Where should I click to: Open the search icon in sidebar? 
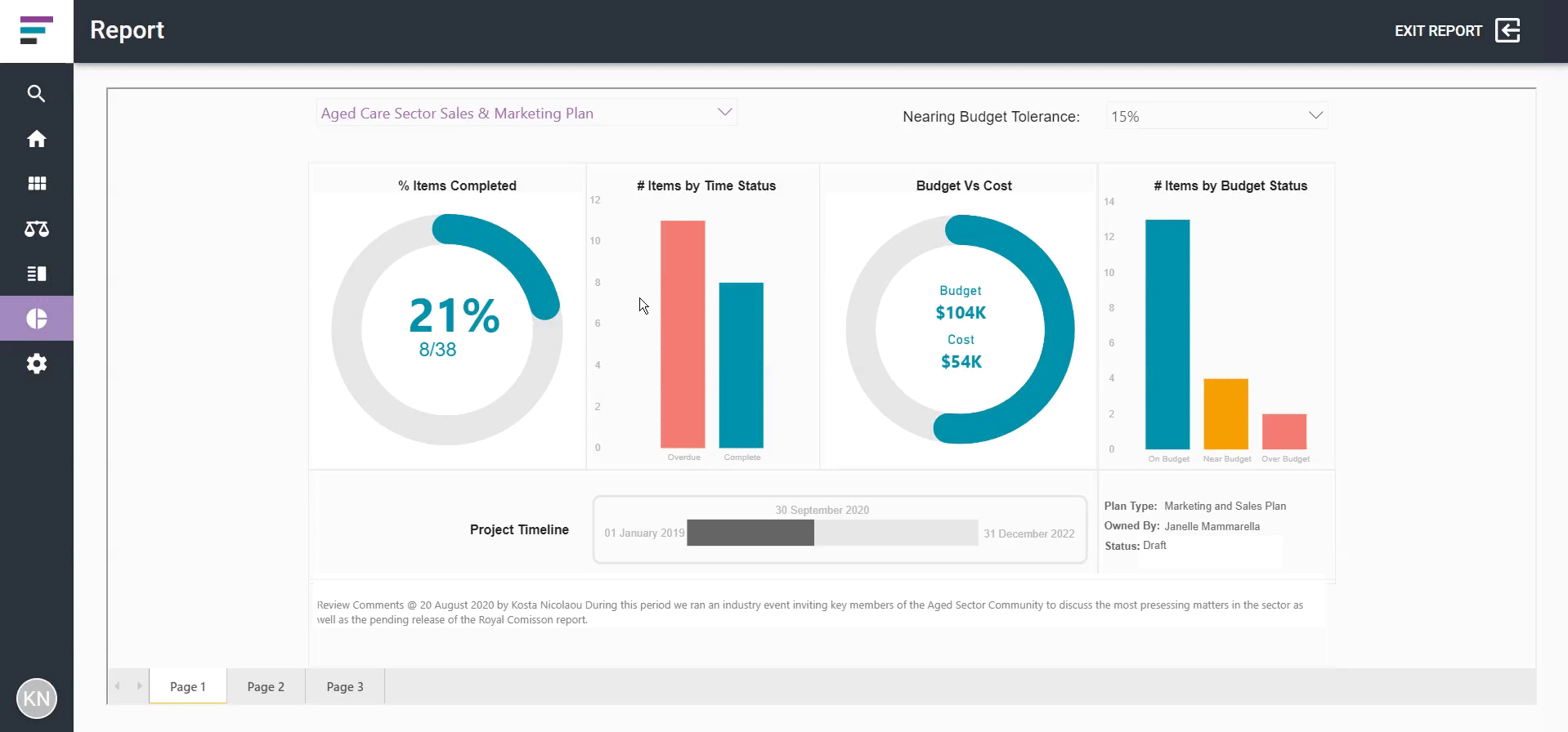(36, 94)
